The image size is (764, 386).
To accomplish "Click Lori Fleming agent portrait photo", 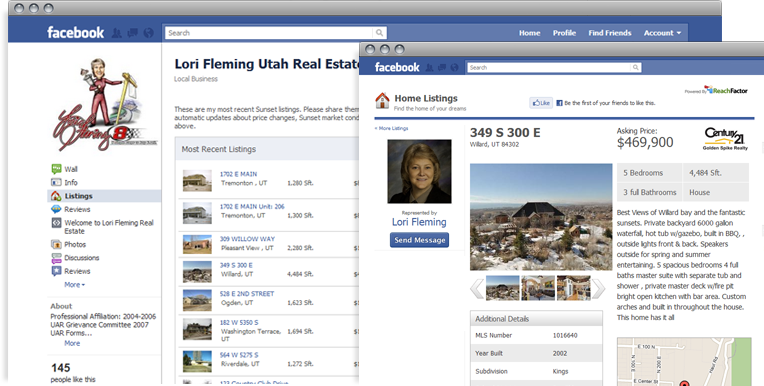I will [x=419, y=171].
